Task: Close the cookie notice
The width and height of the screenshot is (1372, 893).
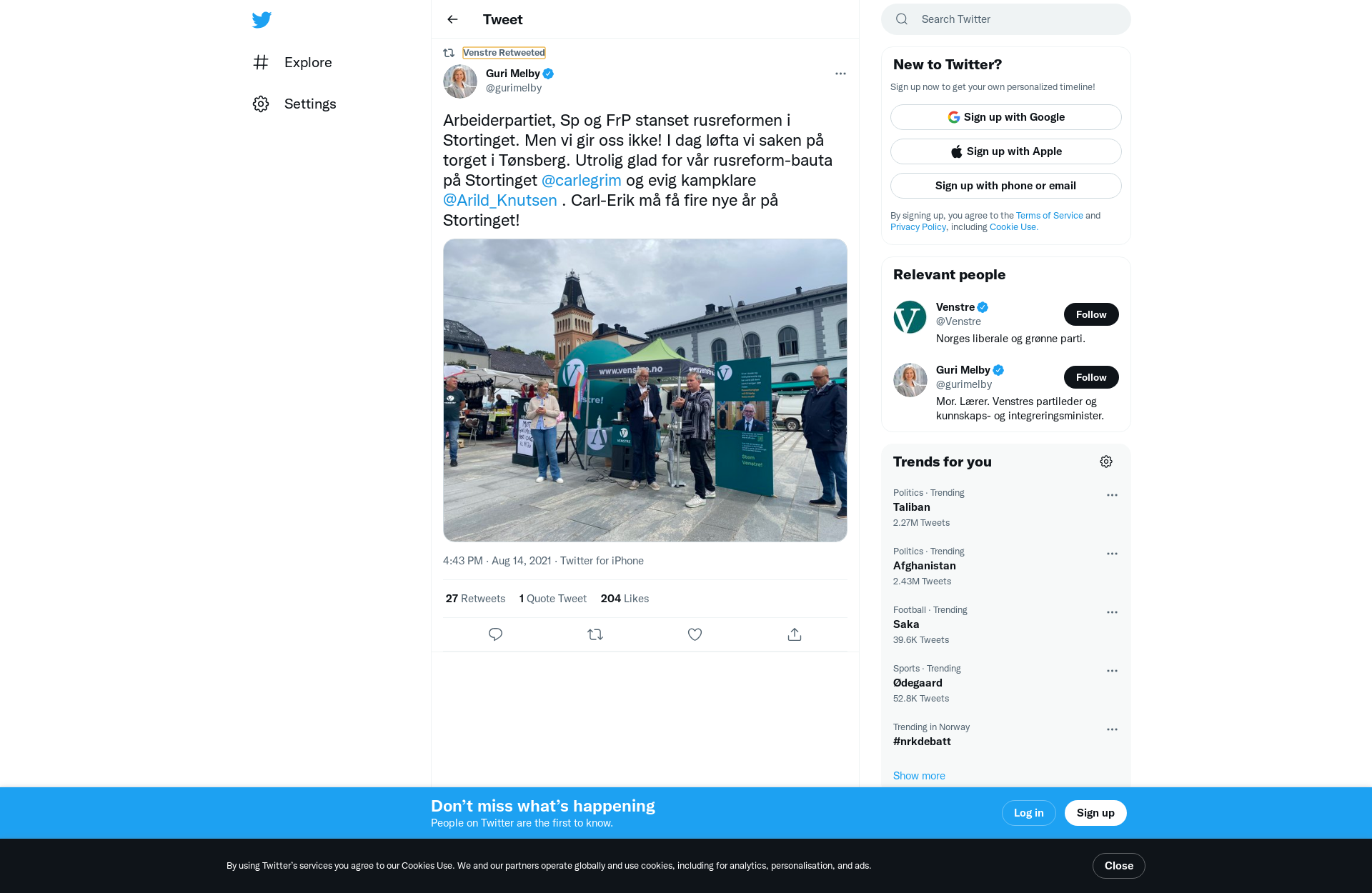Action: pyautogui.click(x=1118, y=866)
